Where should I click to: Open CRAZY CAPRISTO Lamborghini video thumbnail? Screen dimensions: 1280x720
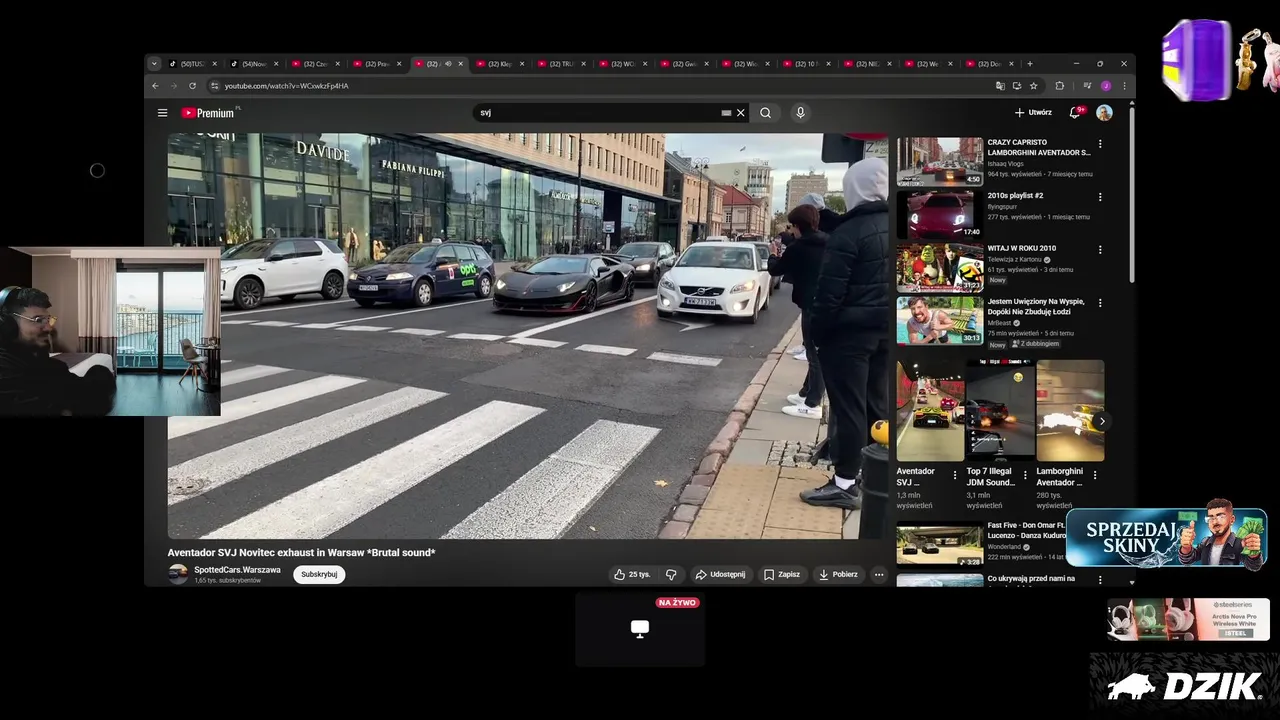click(939, 162)
